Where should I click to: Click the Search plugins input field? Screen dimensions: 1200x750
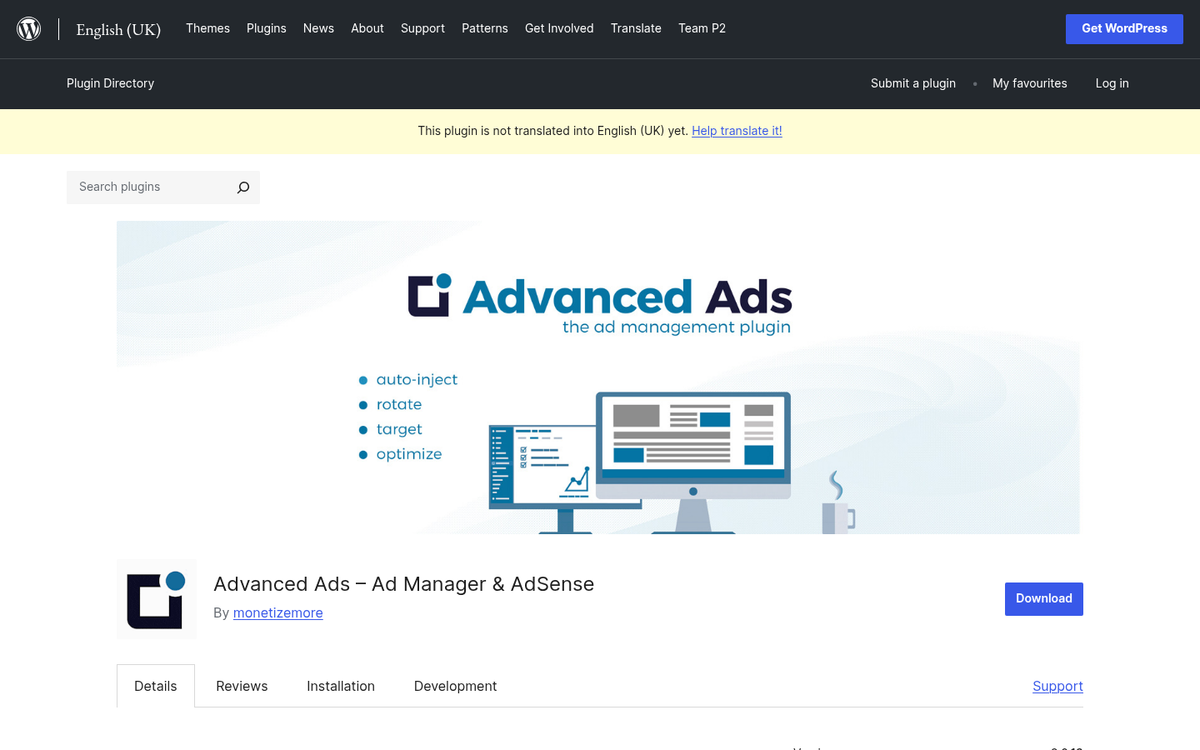pyautogui.click(x=150, y=187)
